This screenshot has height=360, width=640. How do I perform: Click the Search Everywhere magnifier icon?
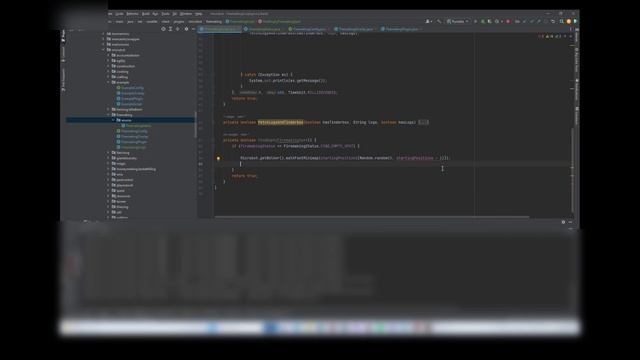point(562,21)
